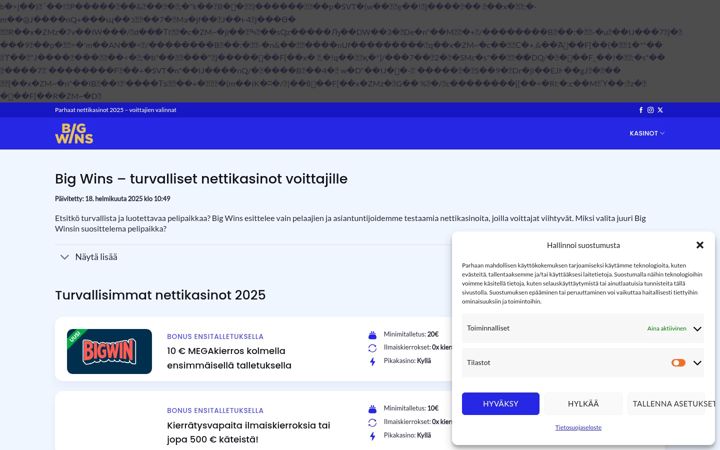Open the Facebook social icon
The image size is (720, 450).
pos(641,110)
